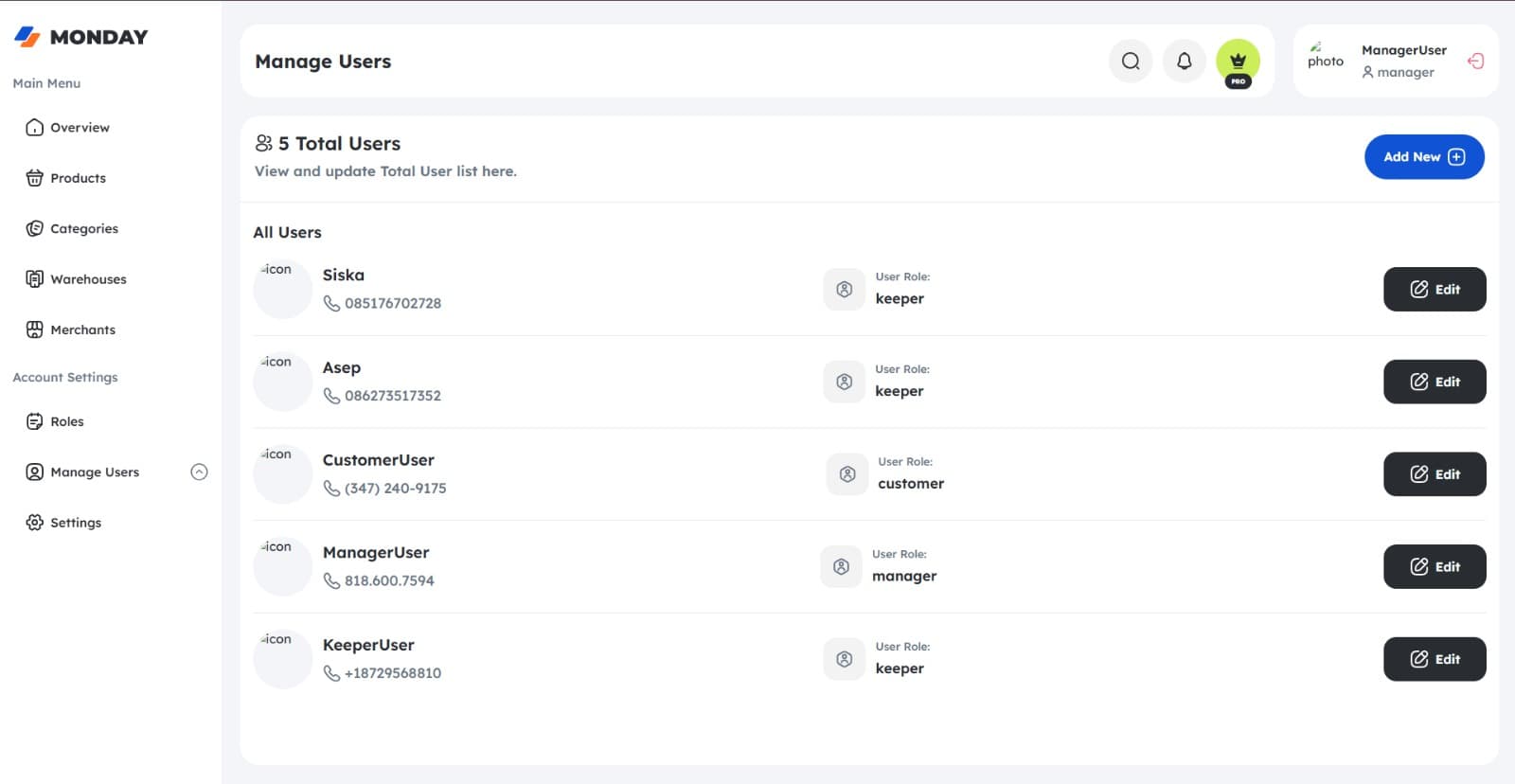Click the green PRO crown badge
Screen dimensions: 1515x784
1239,63
